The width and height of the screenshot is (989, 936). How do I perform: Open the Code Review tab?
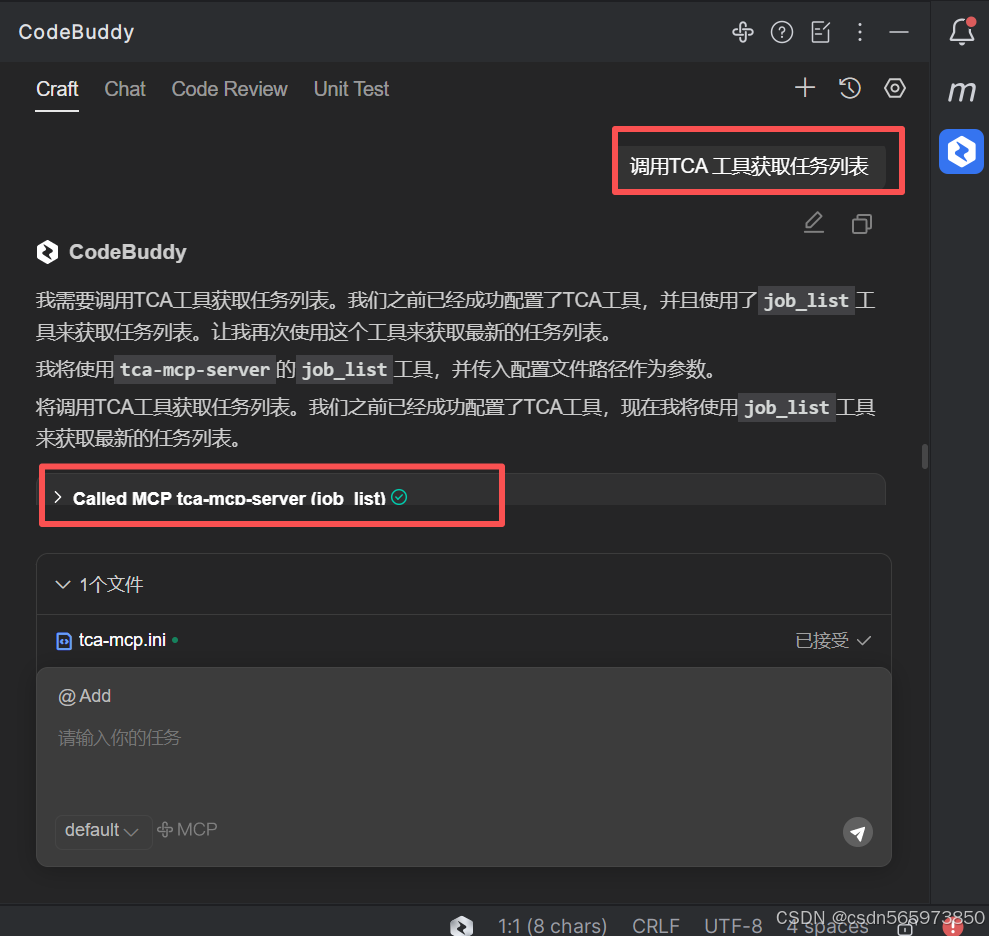pos(230,89)
